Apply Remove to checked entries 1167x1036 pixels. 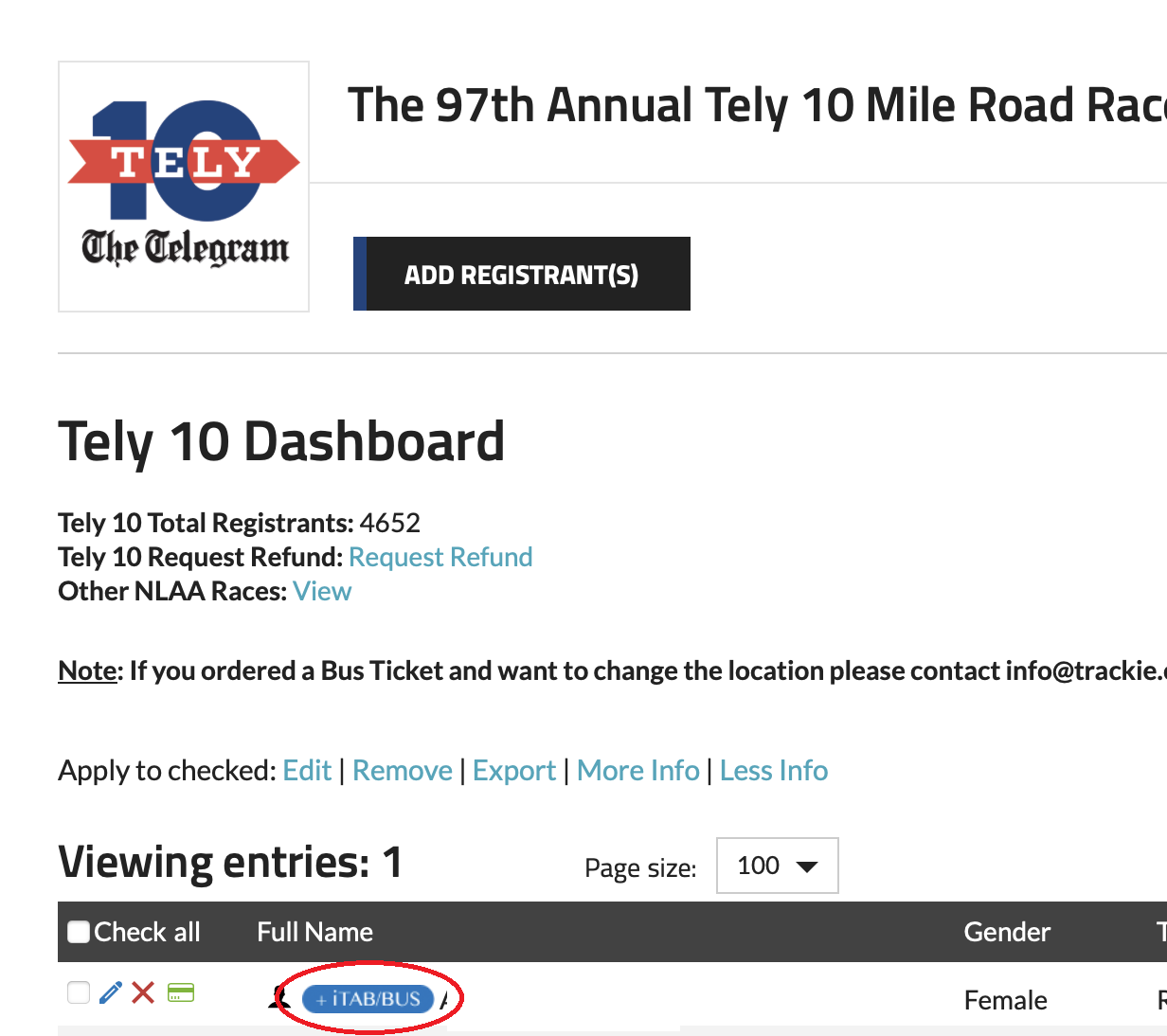403,771
